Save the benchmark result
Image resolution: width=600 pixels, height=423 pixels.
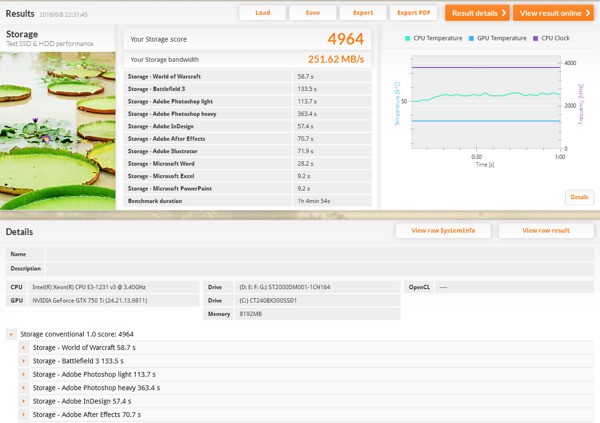[313, 13]
